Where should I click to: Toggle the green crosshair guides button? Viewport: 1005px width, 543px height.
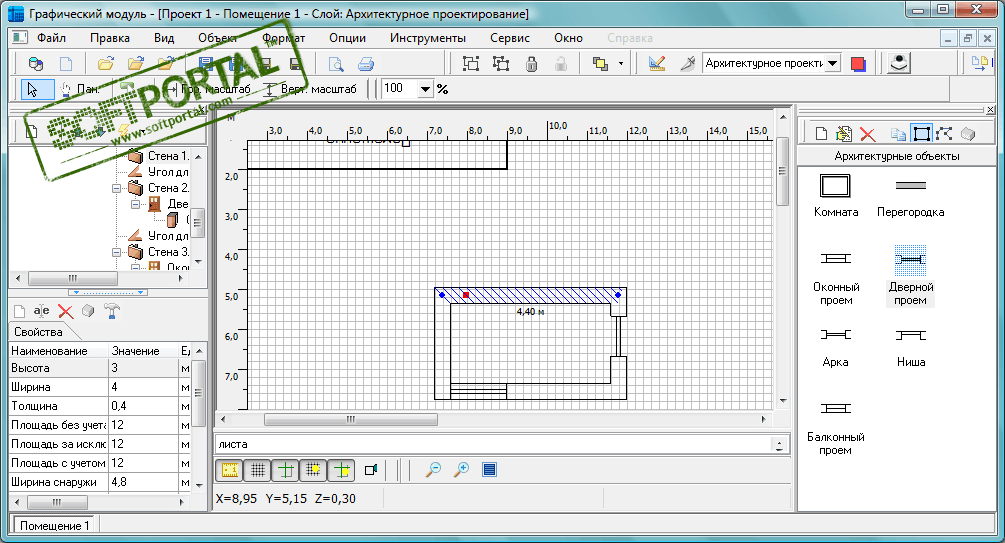click(286, 470)
